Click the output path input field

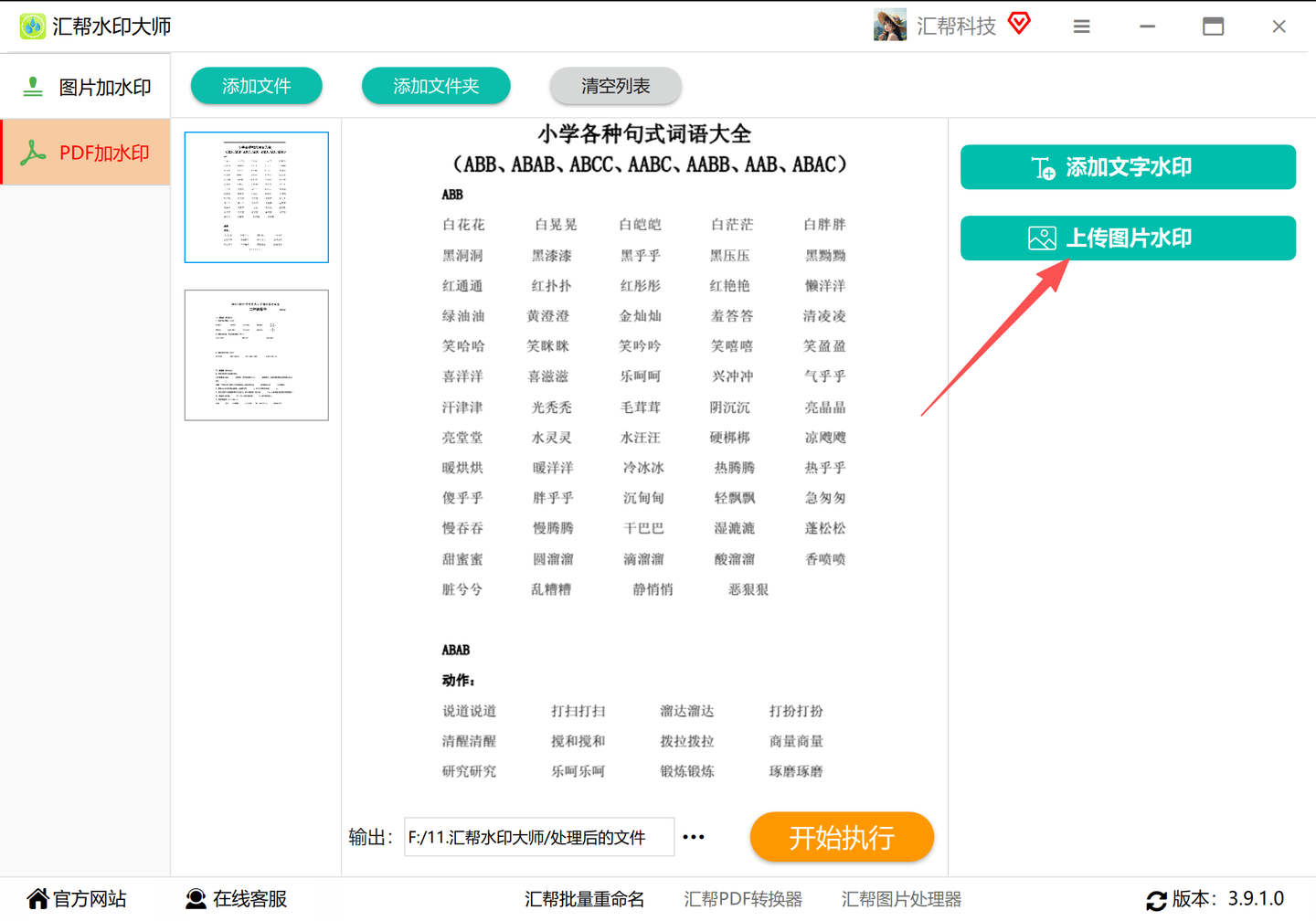(x=539, y=837)
